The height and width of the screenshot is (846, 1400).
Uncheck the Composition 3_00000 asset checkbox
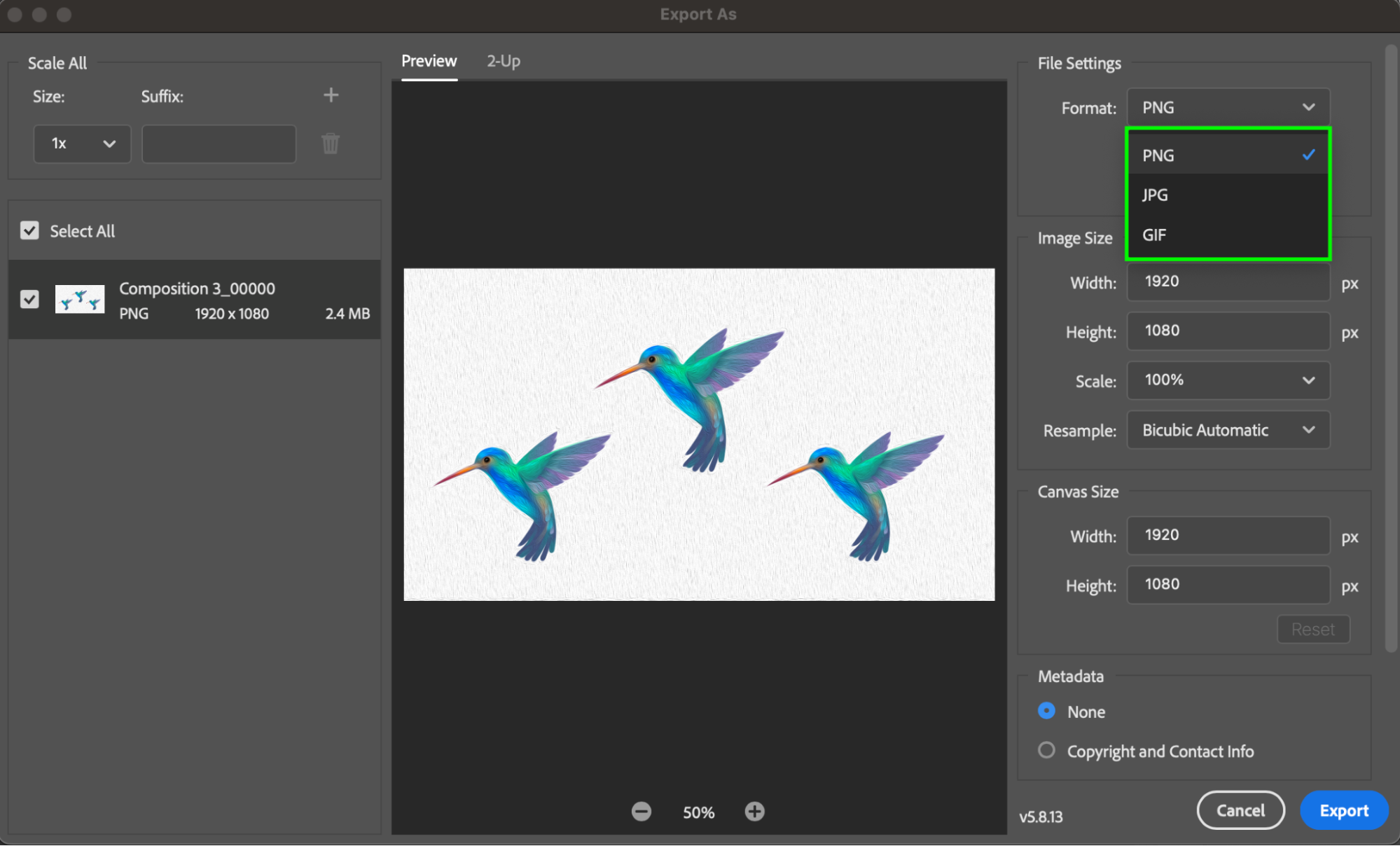point(29,300)
